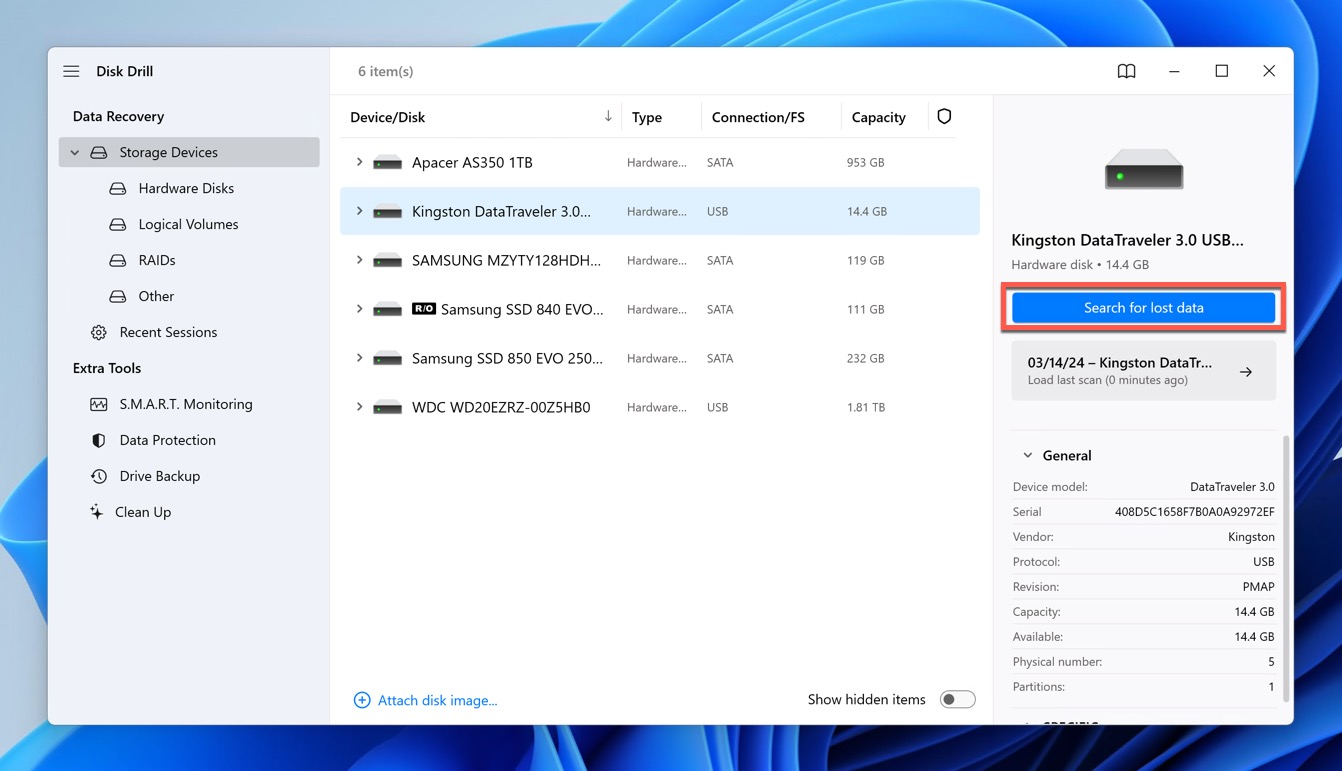This screenshot has height=771, width=1342.
Task: Click the book help icon in title bar
Action: click(x=1126, y=71)
